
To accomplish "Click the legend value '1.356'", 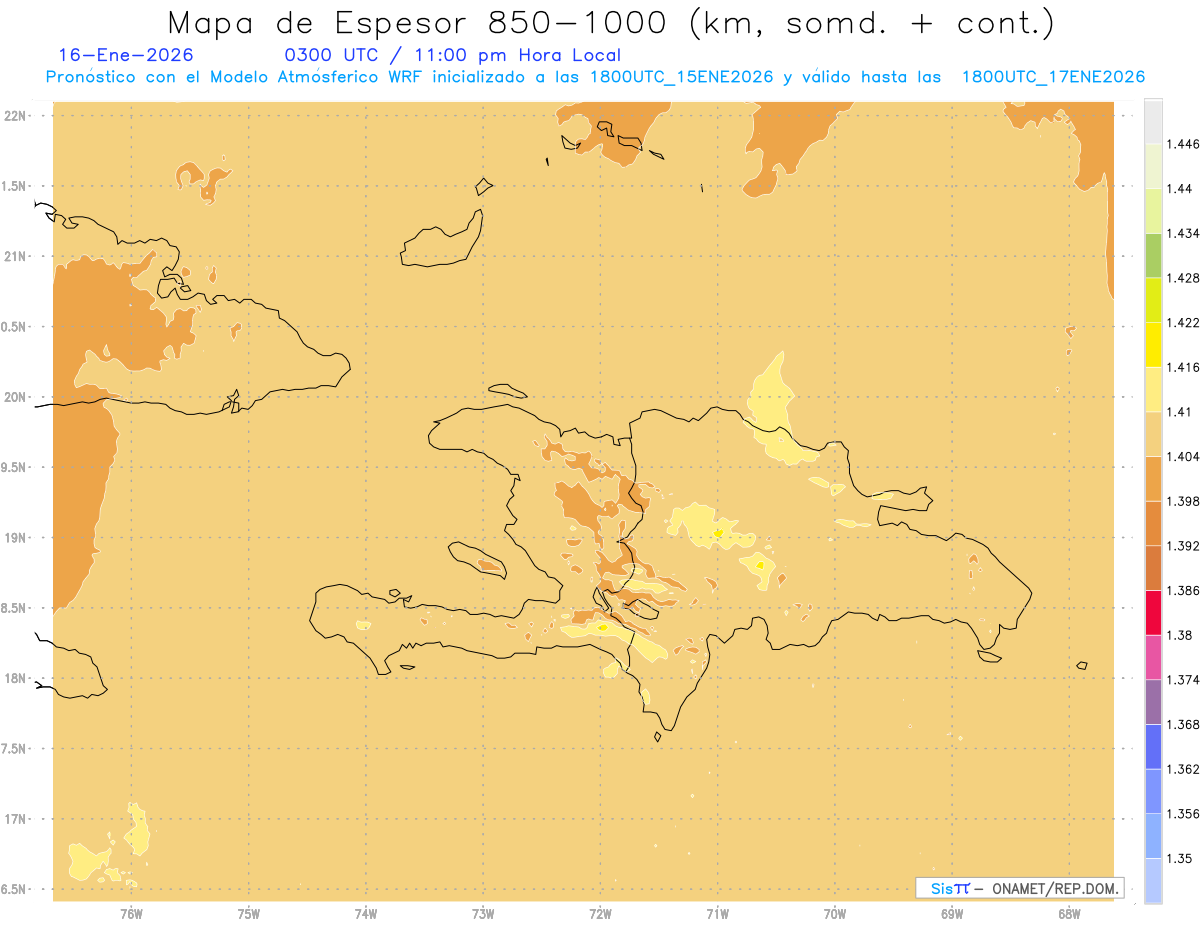I will tap(1183, 813).
